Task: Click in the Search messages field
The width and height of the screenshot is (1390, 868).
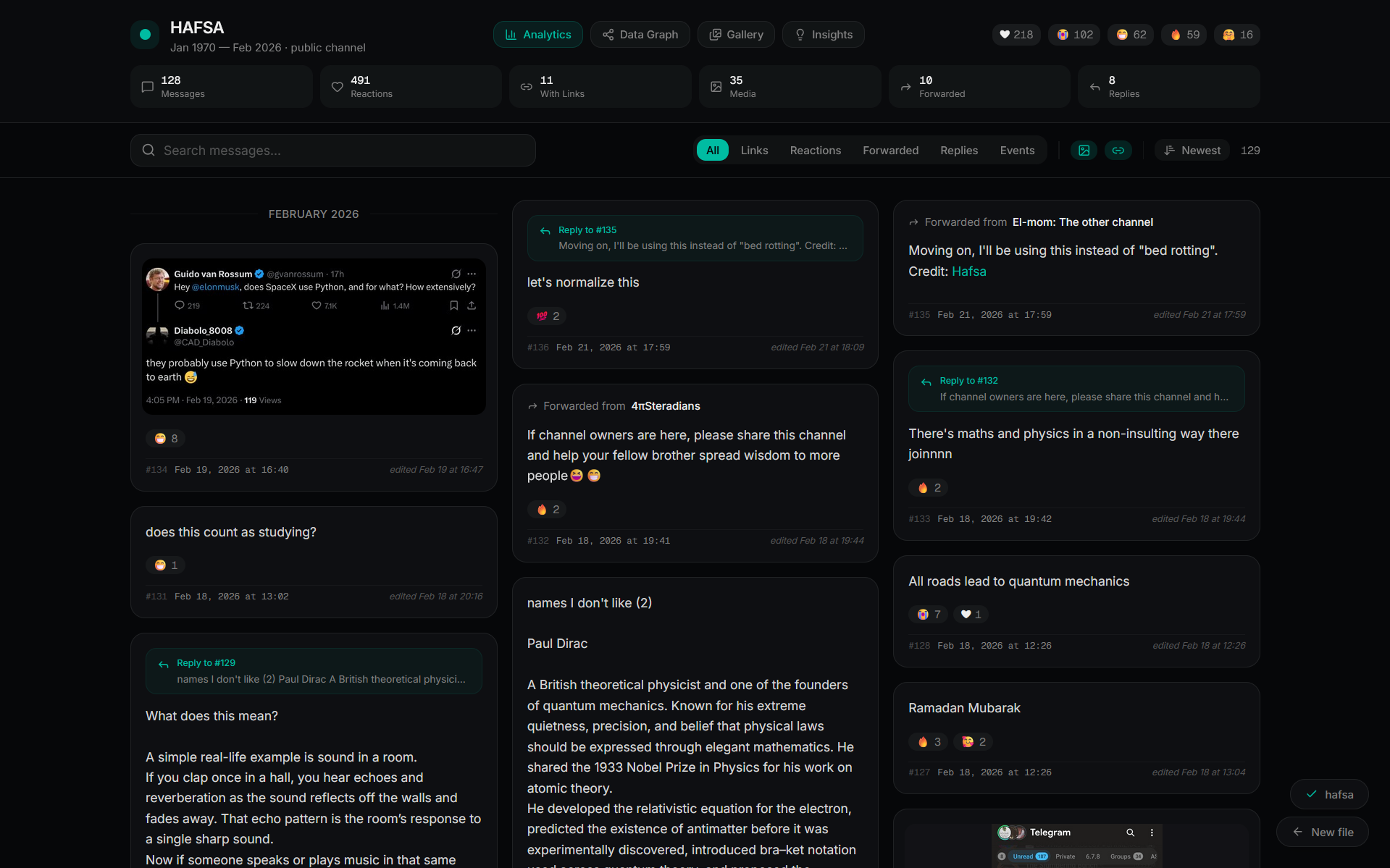Action: [333, 151]
